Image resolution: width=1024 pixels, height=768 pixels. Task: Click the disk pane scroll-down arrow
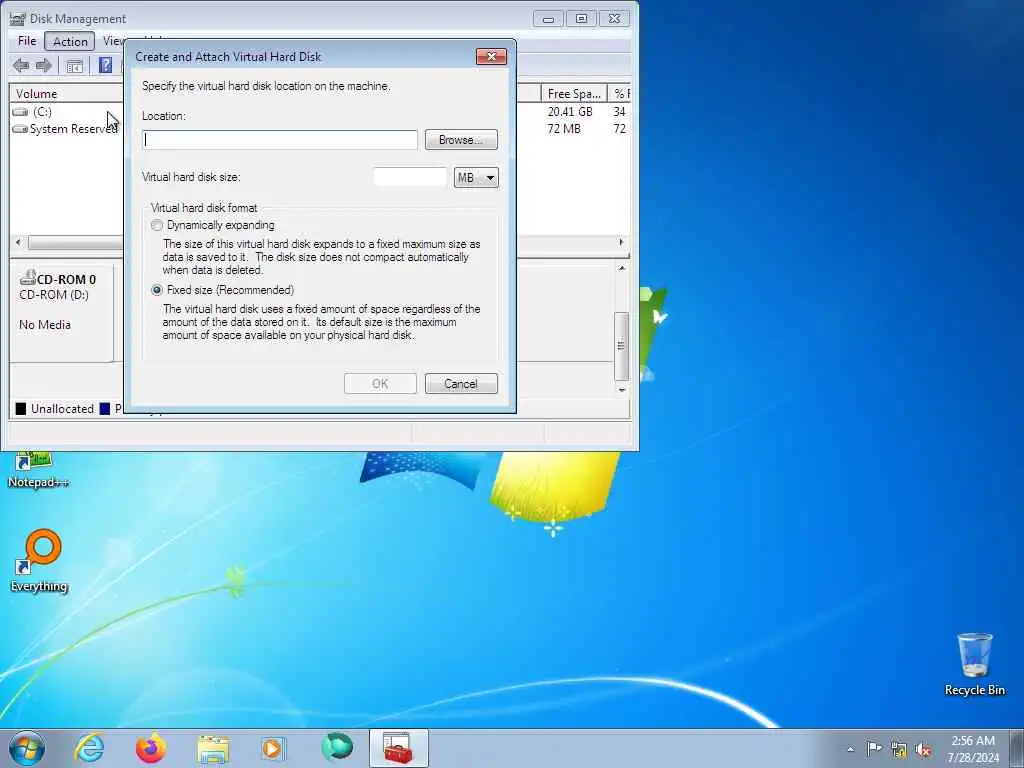(622, 390)
